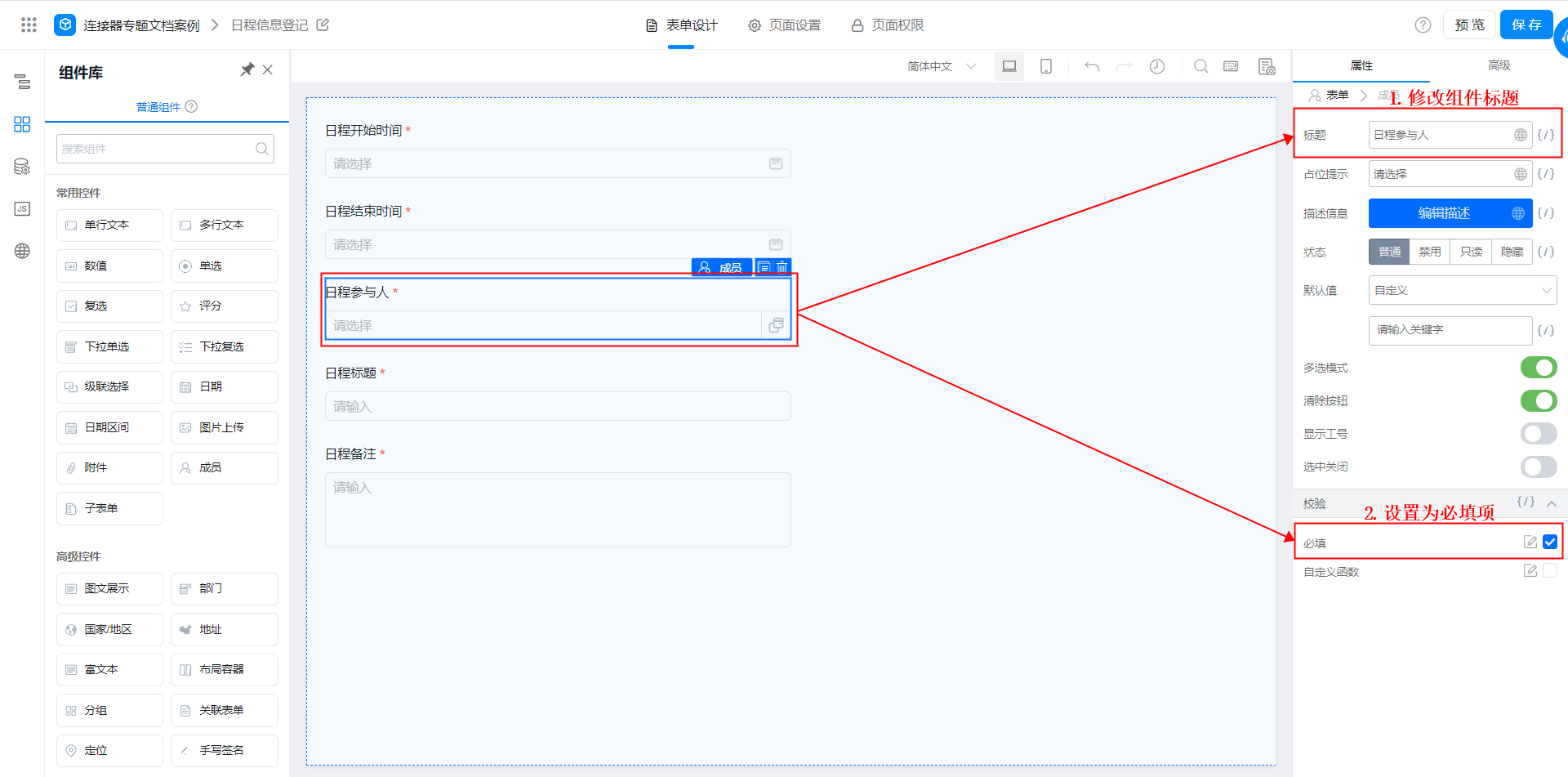Click the 请输入关键字 default value field

coord(1450,330)
